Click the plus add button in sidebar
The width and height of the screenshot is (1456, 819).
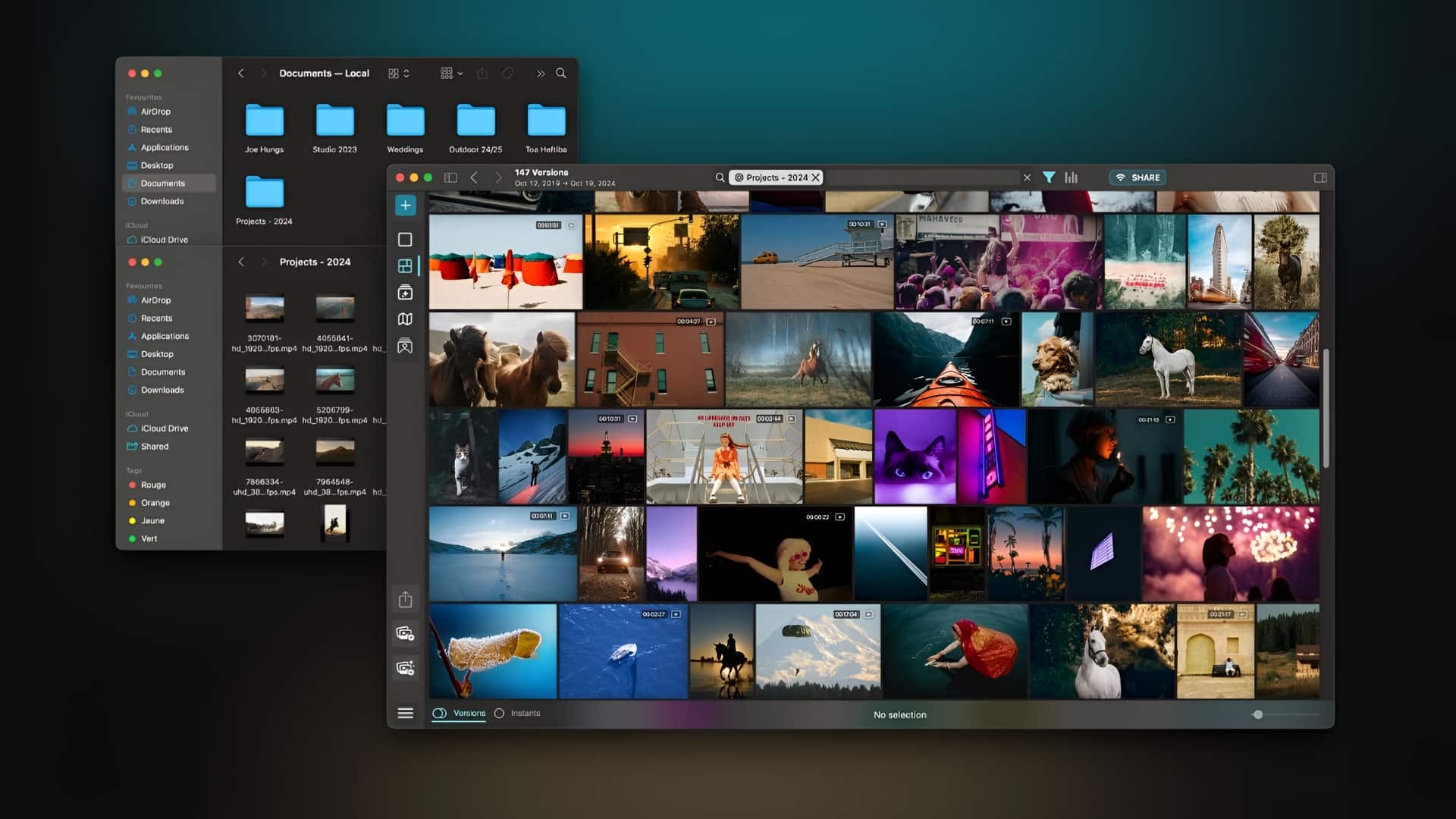(406, 206)
